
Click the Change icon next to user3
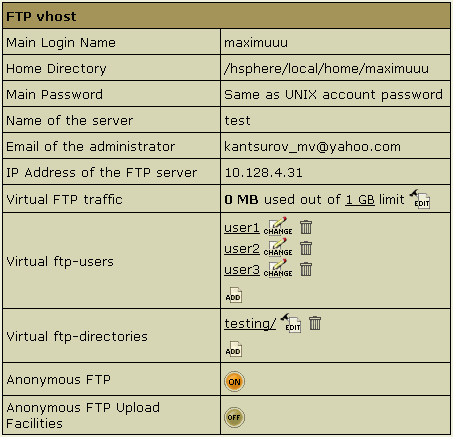278,268
